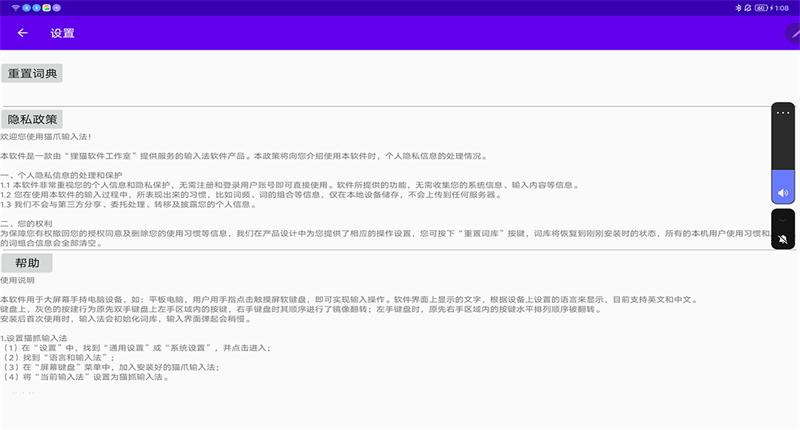This screenshot has height=430, width=800.
Task: Click the battery indicator in status bar
Action: (761, 6)
